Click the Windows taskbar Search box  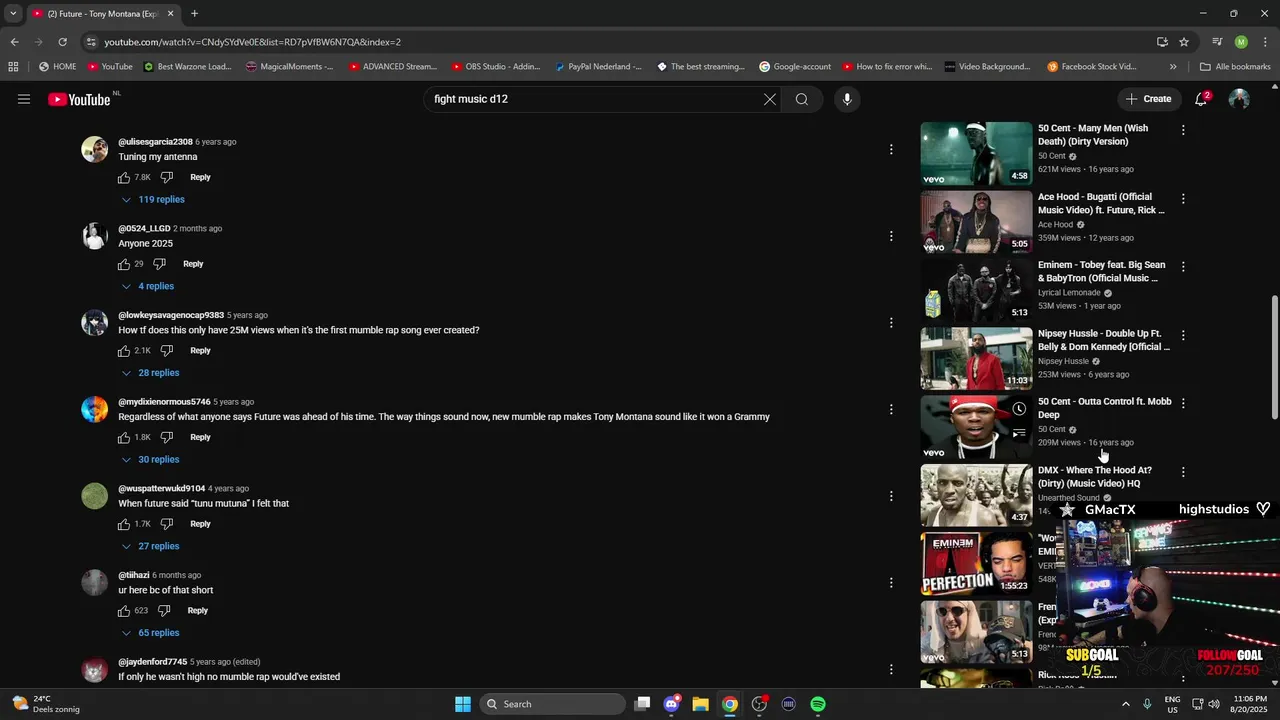click(552, 704)
